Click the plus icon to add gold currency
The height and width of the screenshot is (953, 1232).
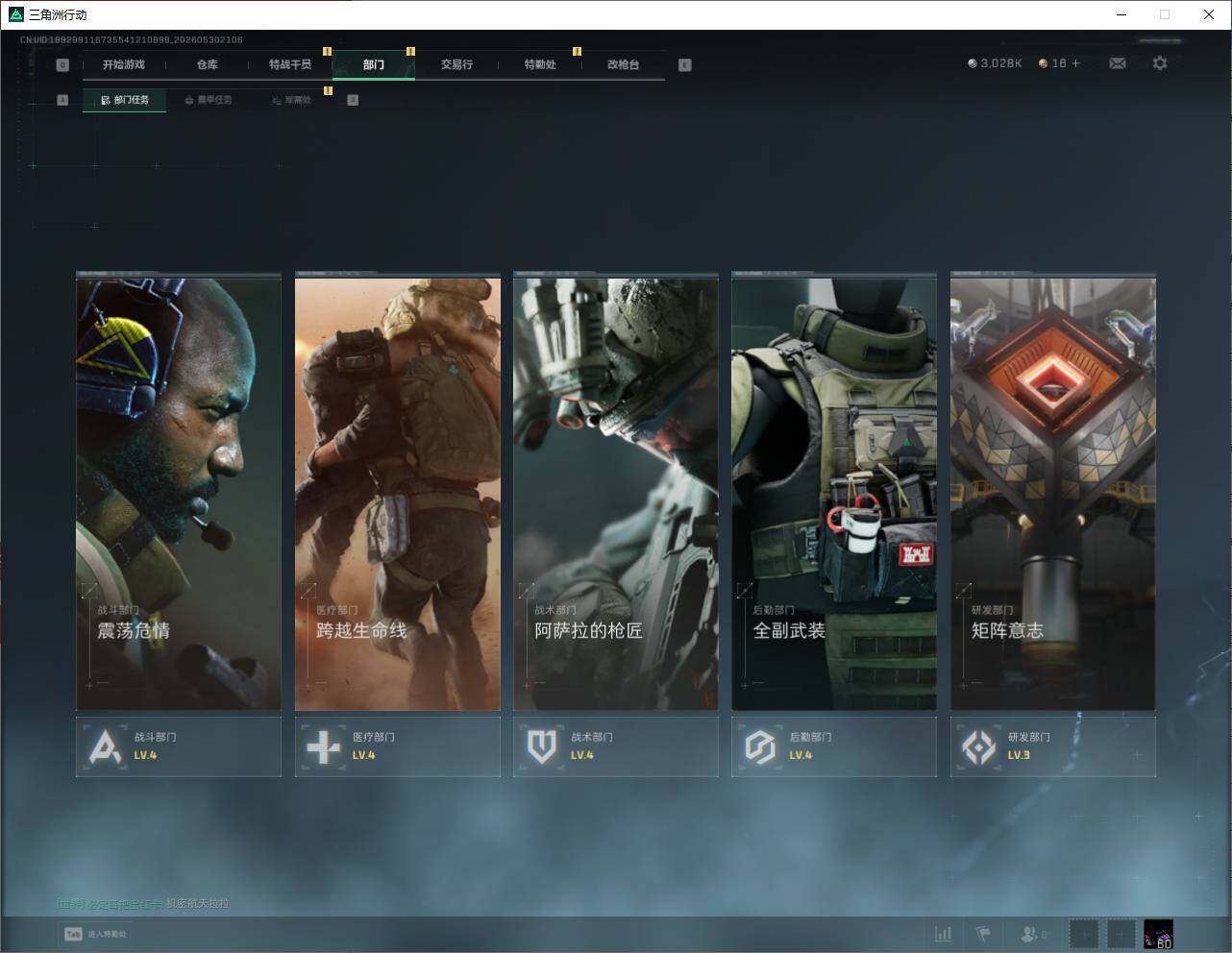click(1075, 63)
